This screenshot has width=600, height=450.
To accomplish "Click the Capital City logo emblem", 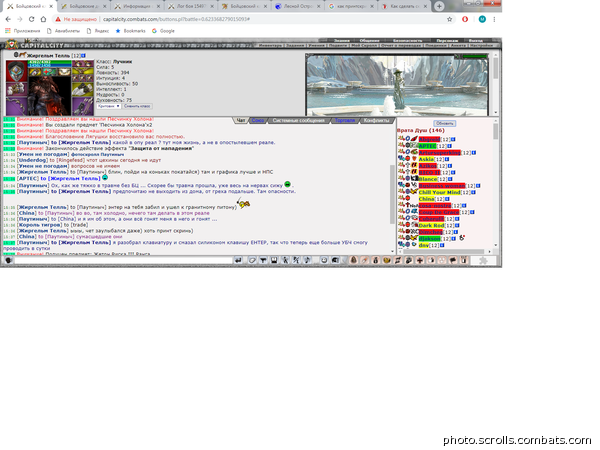I will pos(12,45).
